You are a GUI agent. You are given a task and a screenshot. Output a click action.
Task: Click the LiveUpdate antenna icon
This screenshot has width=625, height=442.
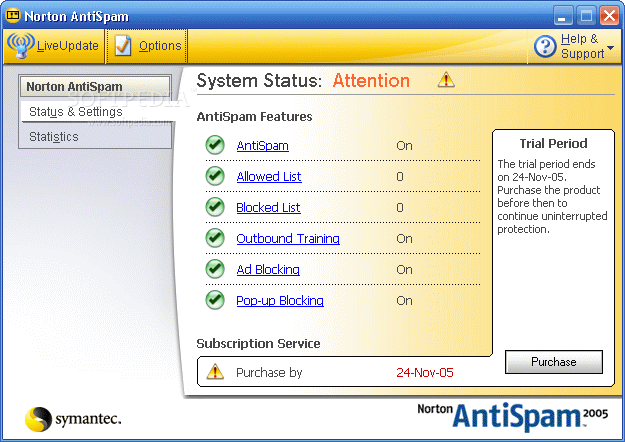coord(20,45)
